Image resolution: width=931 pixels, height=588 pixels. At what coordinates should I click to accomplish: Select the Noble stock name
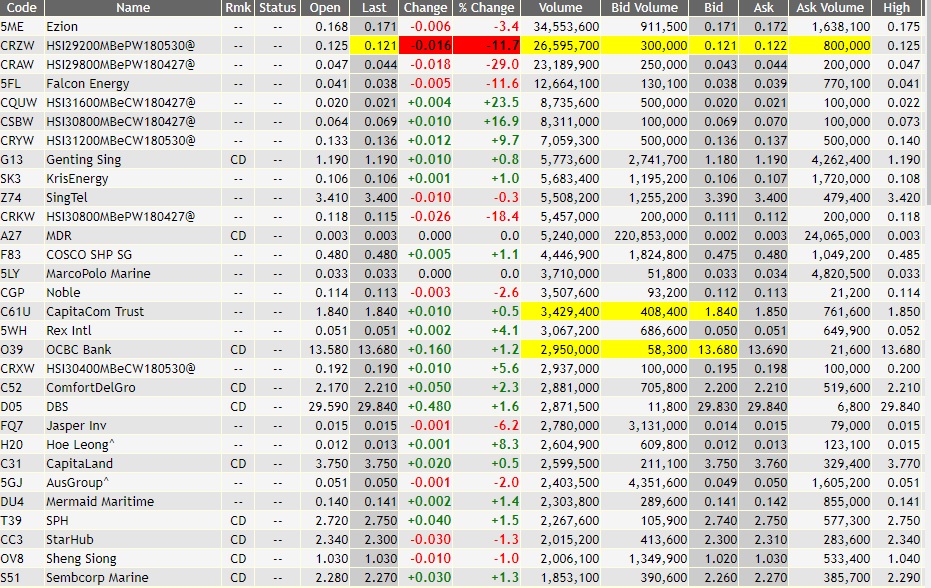click(63, 293)
